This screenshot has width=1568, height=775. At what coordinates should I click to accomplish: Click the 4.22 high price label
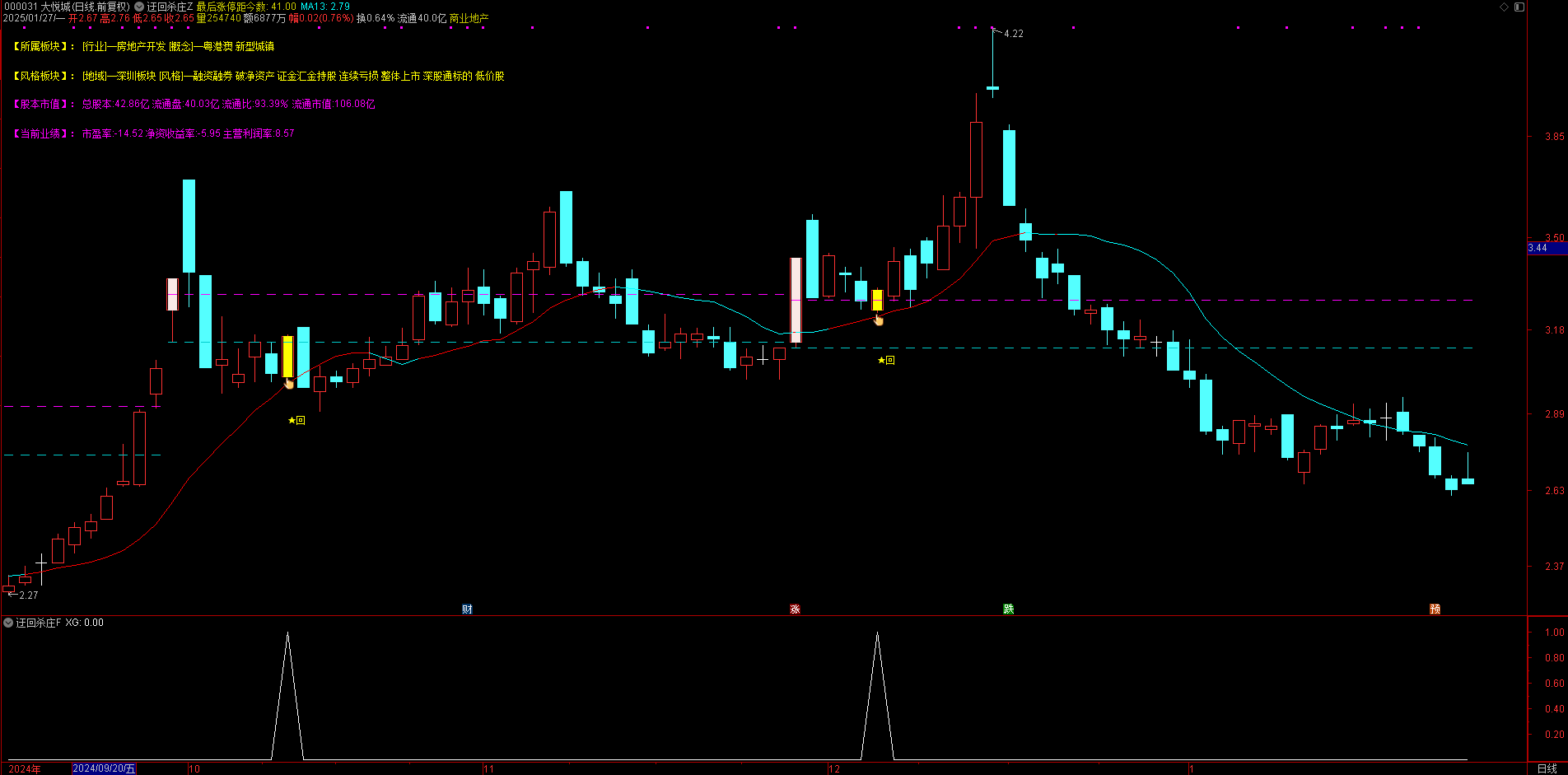click(x=1014, y=34)
